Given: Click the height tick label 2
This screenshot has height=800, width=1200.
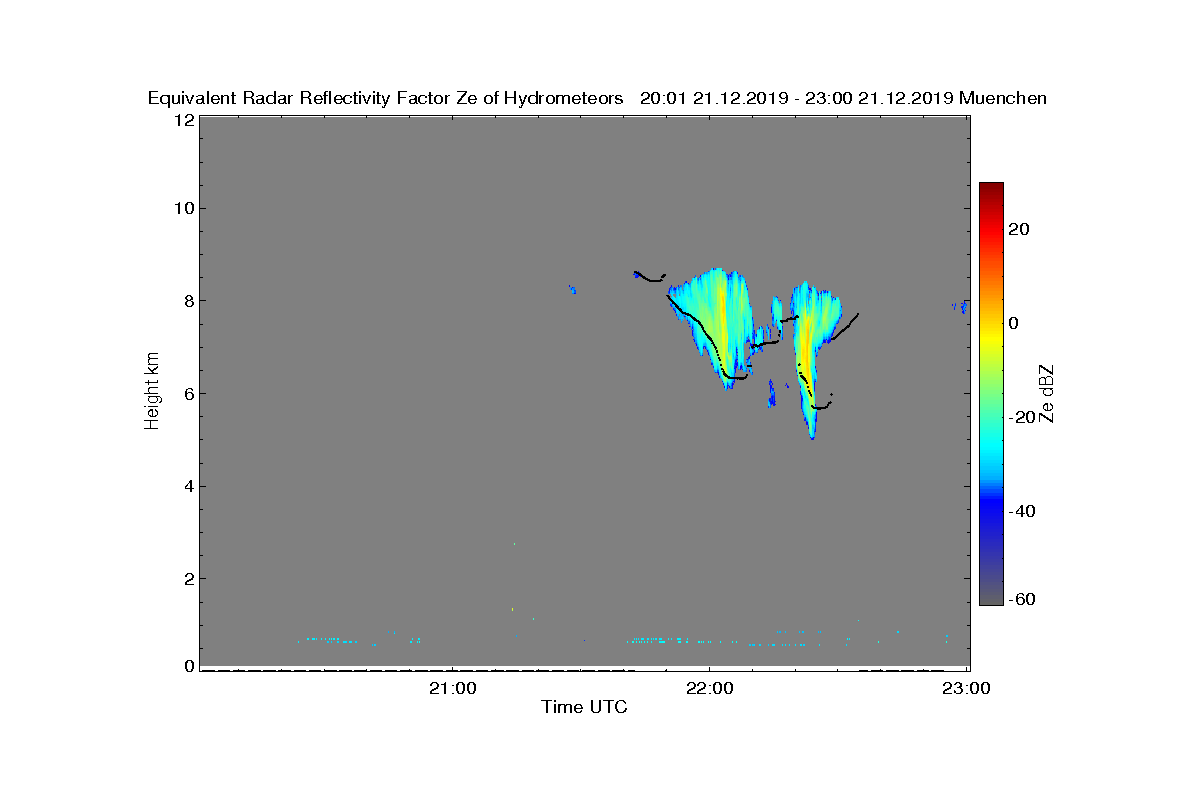Looking at the screenshot, I should click(188, 578).
